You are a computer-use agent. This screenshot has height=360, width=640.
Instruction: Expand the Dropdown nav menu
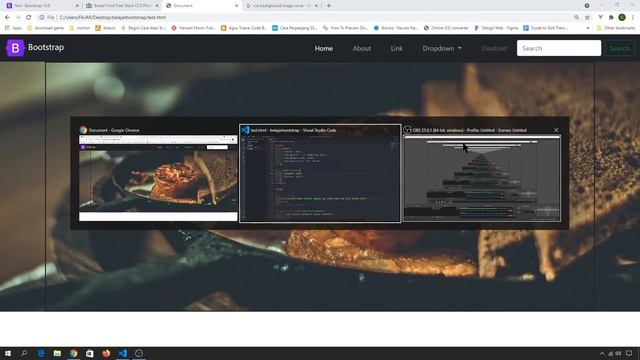coord(442,48)
